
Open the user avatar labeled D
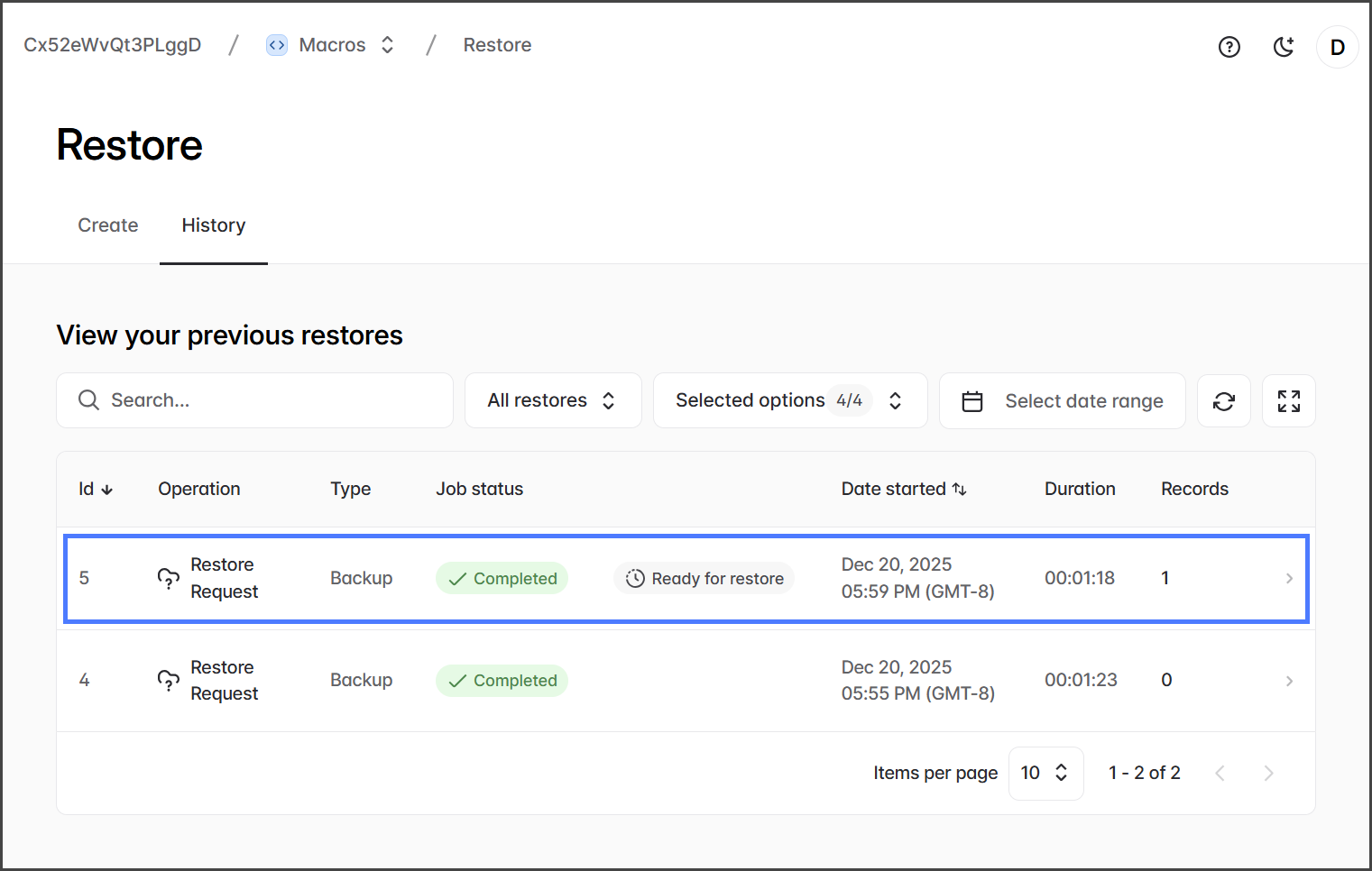pyautogui.click(x=1337, y=47)
